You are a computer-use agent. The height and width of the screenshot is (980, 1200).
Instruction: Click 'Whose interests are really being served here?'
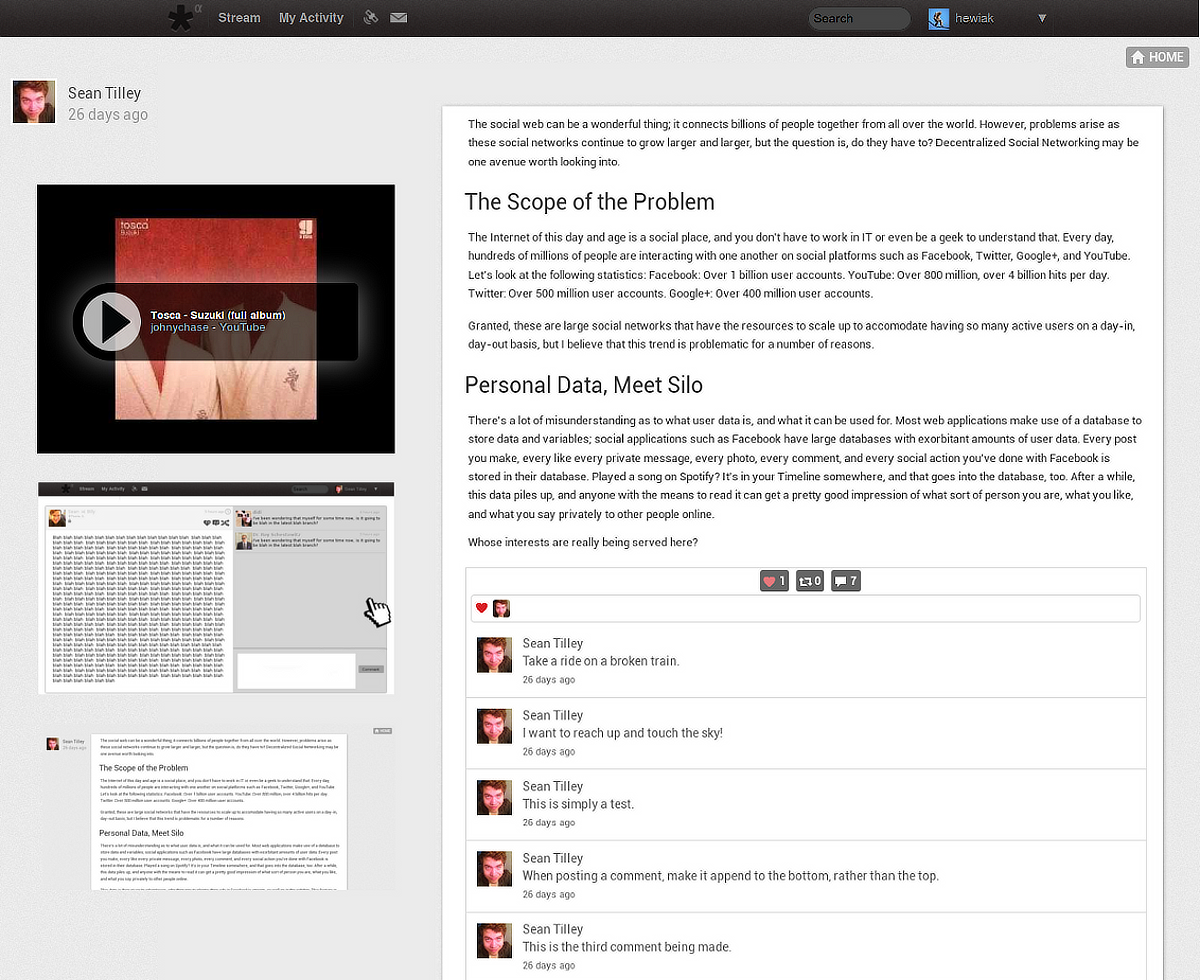(x=583, y=542)
